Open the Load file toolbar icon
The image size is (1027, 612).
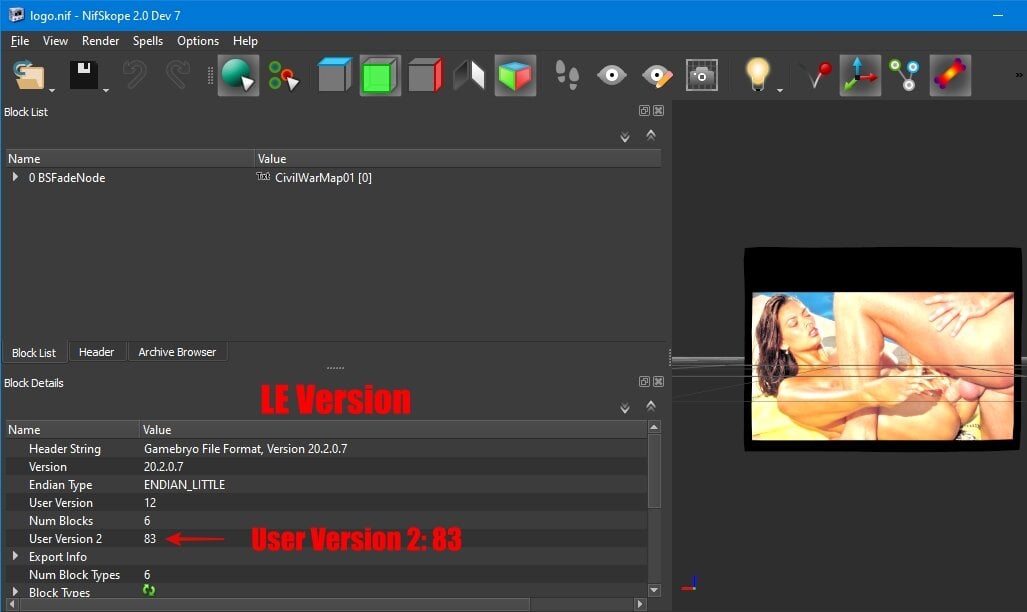click(29, 75)
